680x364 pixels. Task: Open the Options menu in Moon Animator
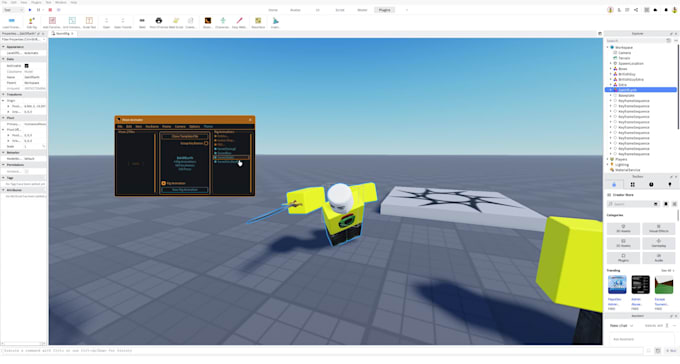(194, 127)
